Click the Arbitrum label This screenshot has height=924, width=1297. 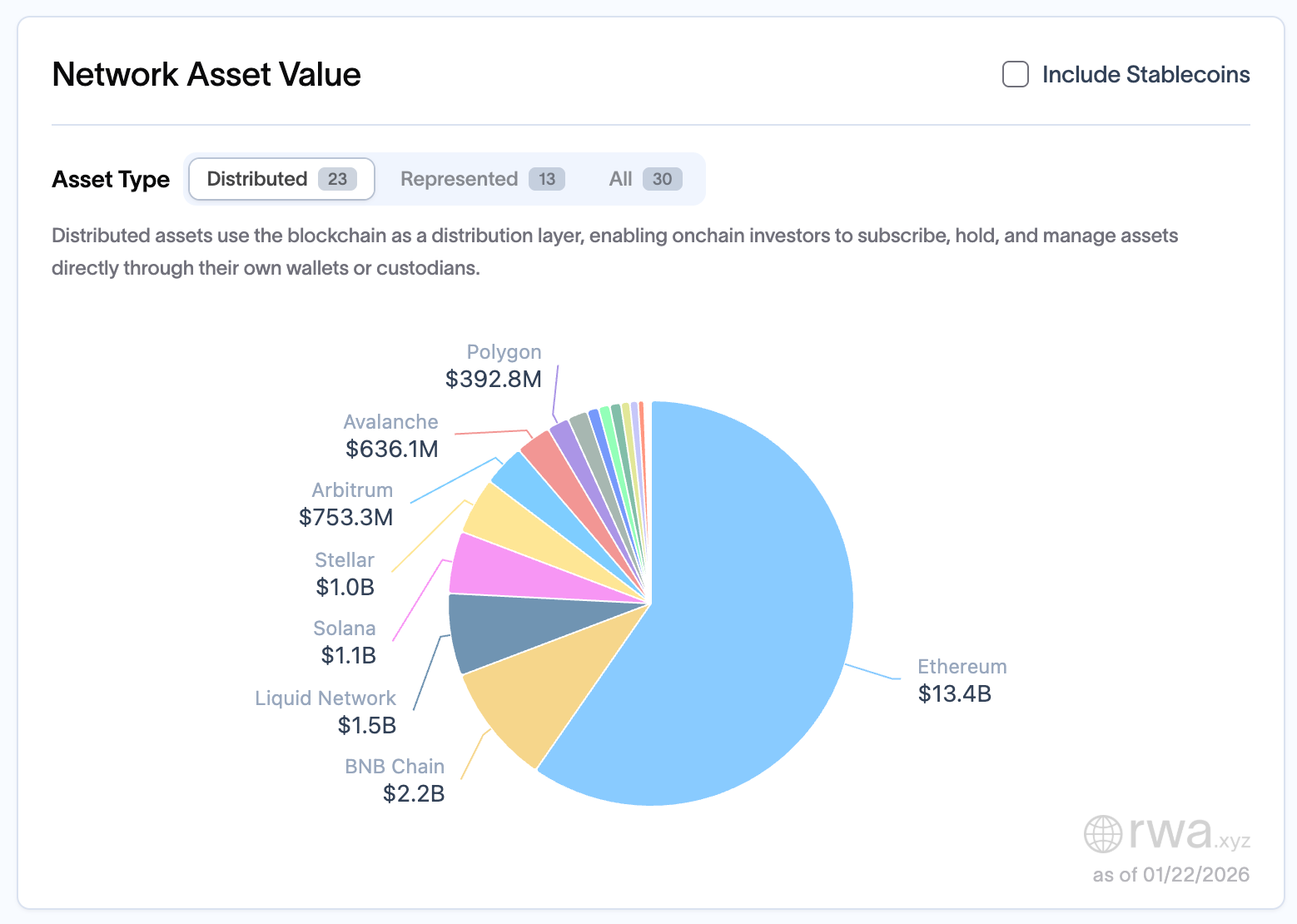352,490
